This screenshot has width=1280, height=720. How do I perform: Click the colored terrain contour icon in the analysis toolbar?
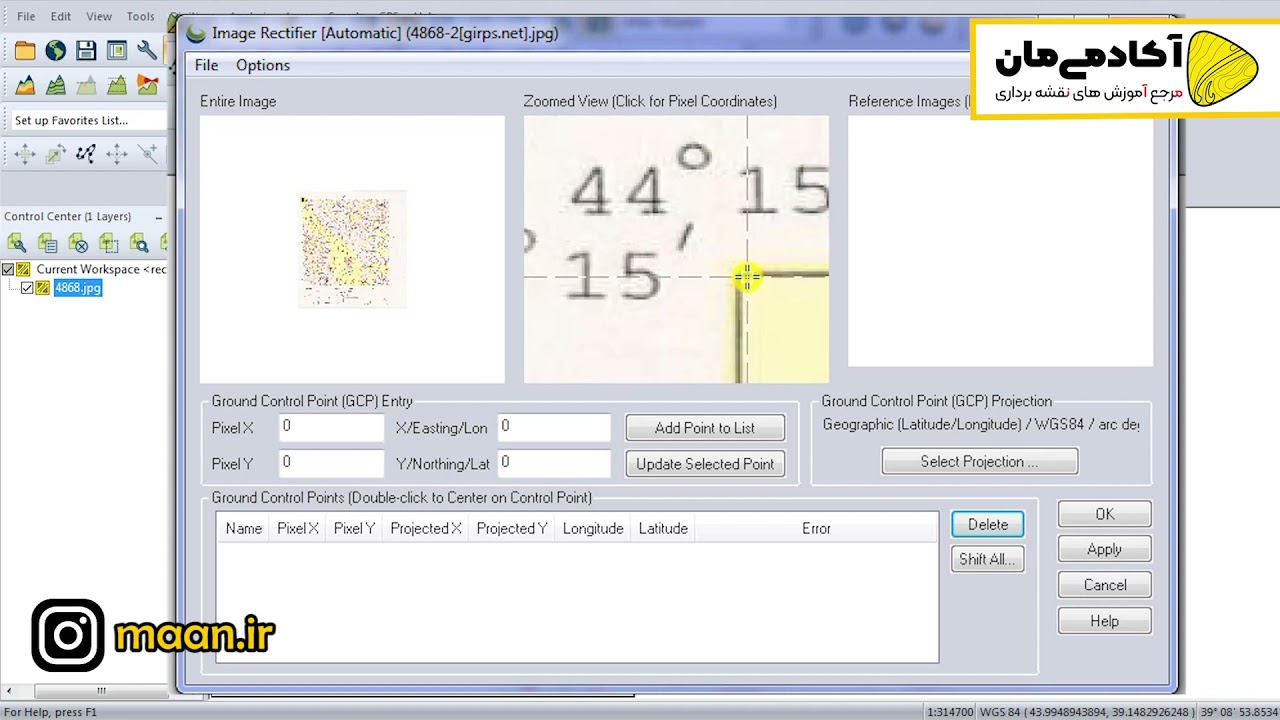coord(25,85)
